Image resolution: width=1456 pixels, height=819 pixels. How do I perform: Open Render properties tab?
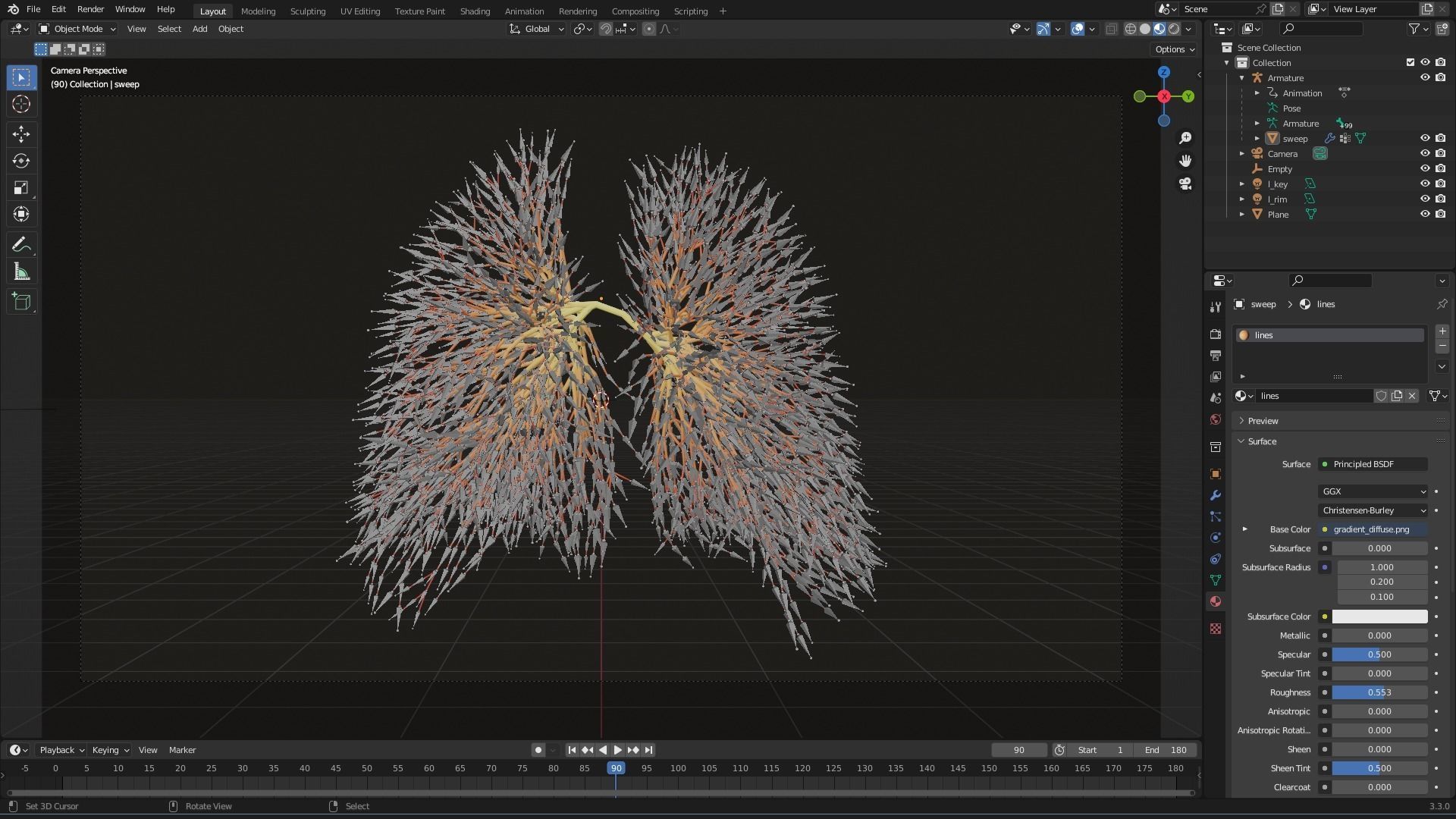(1216, 334)
